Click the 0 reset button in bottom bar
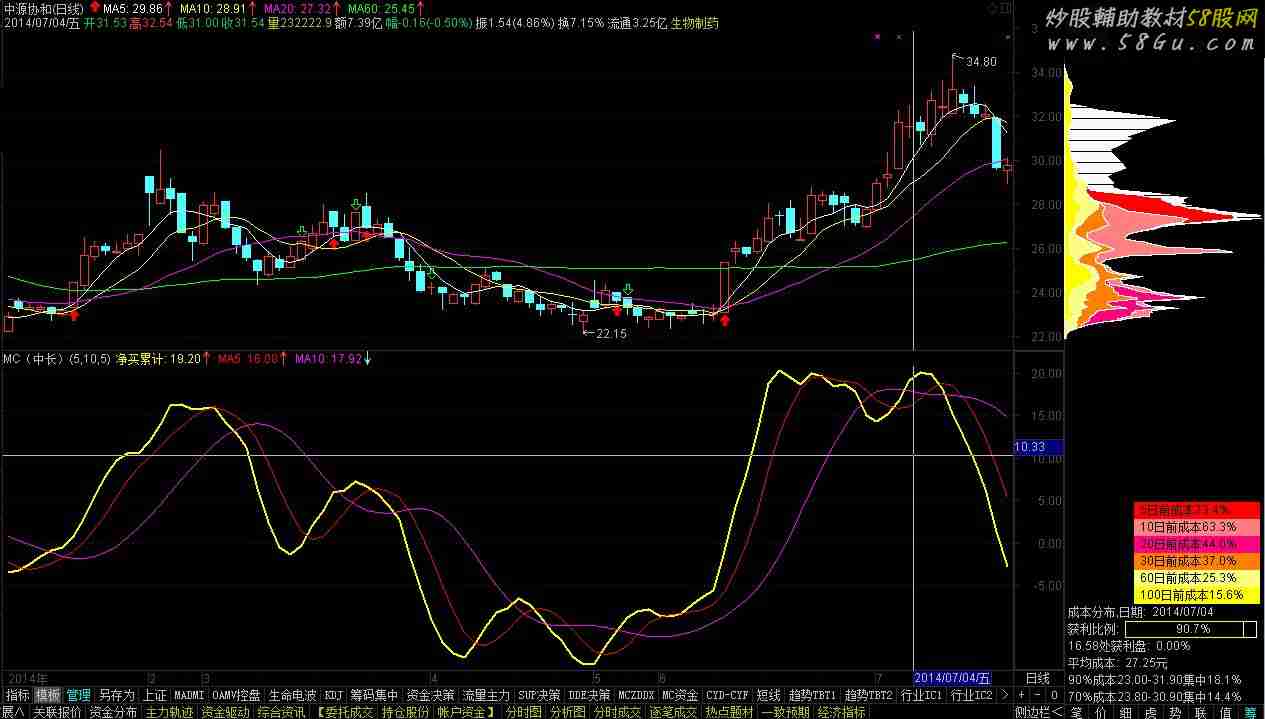 1053,695
